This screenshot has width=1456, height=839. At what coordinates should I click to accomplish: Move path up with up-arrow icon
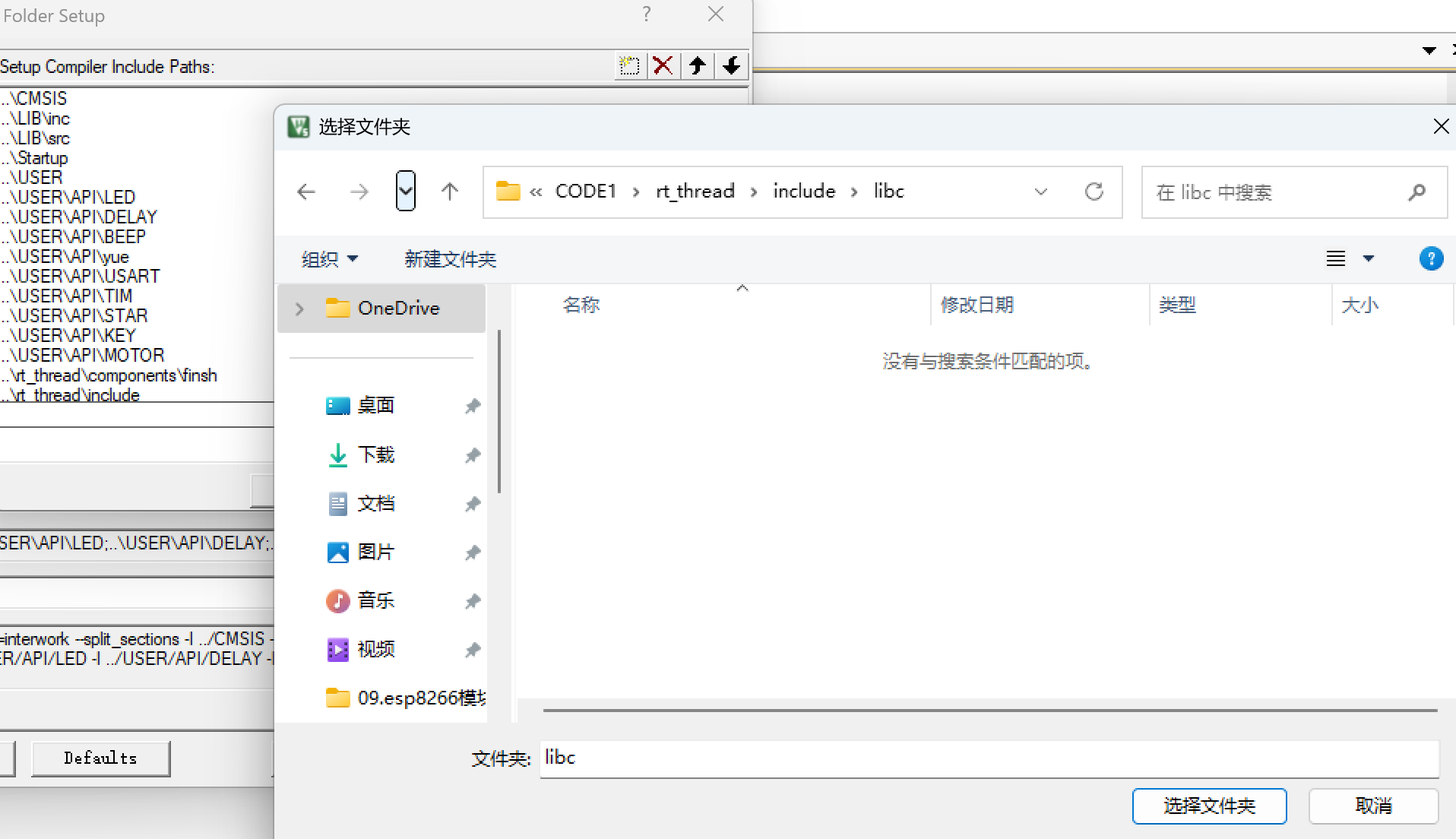[x=697, y=66]
